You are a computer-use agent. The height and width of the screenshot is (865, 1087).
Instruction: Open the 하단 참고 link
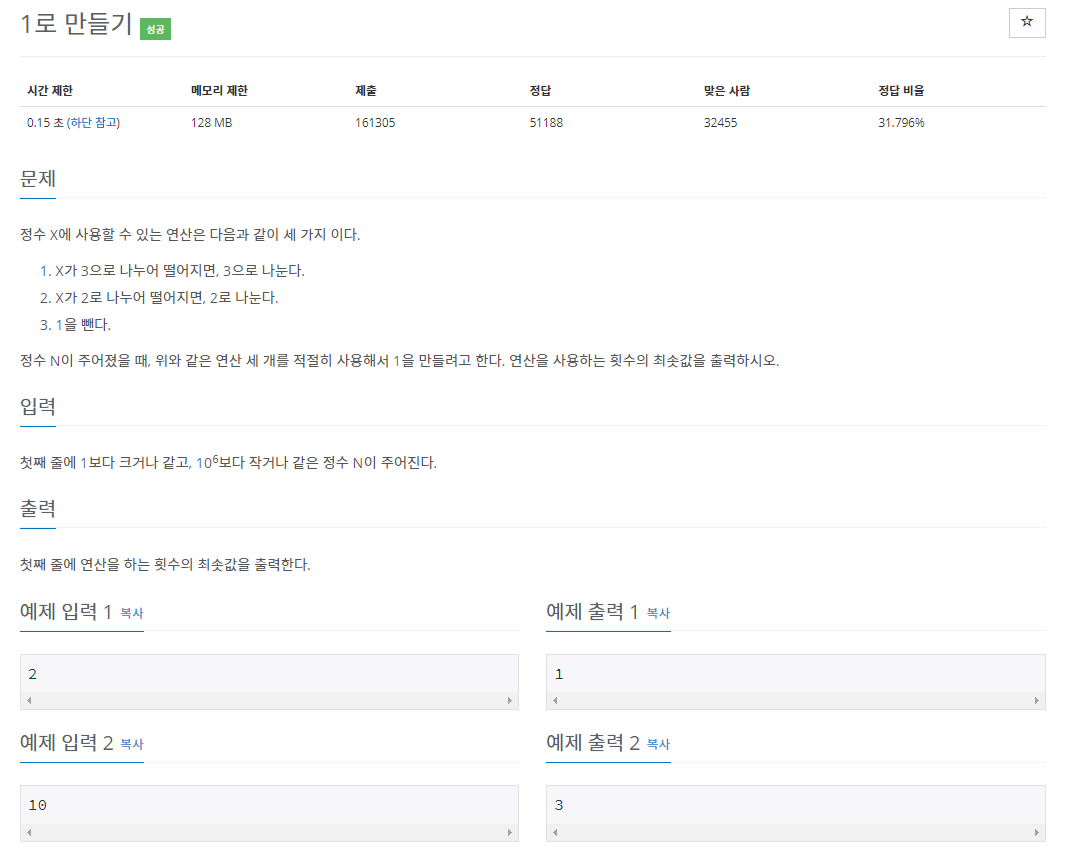(94, 123)
